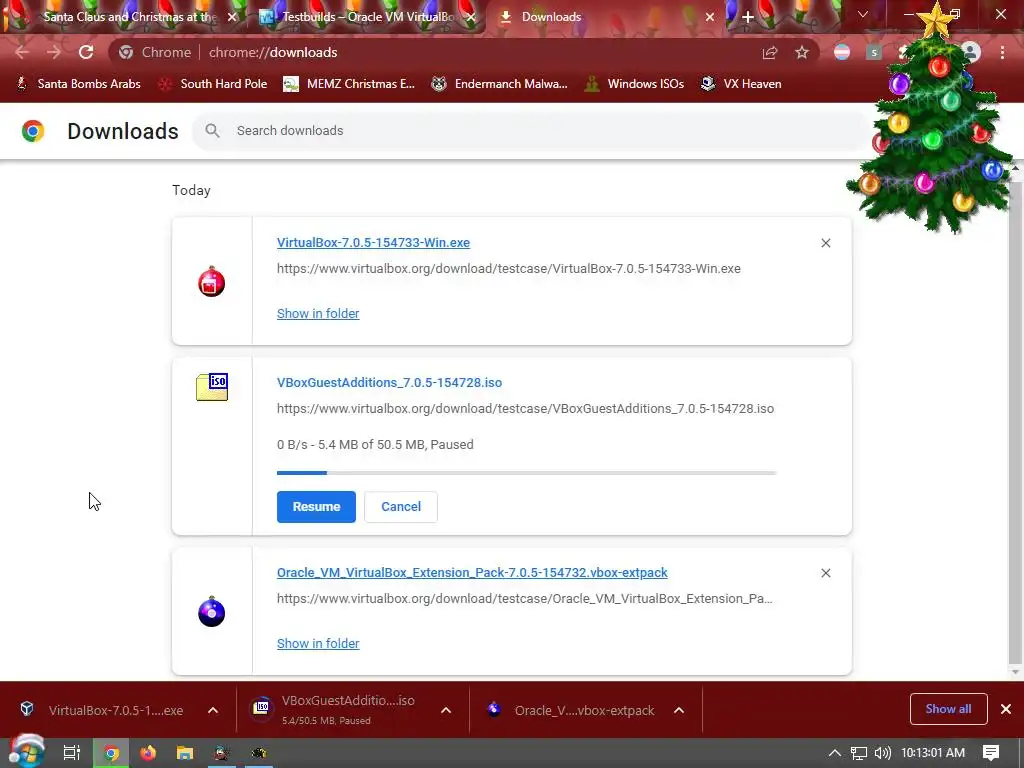Click Chrome icon on taskbar
This screenshot has width=1024, height=768.
[x=111, y=753]
